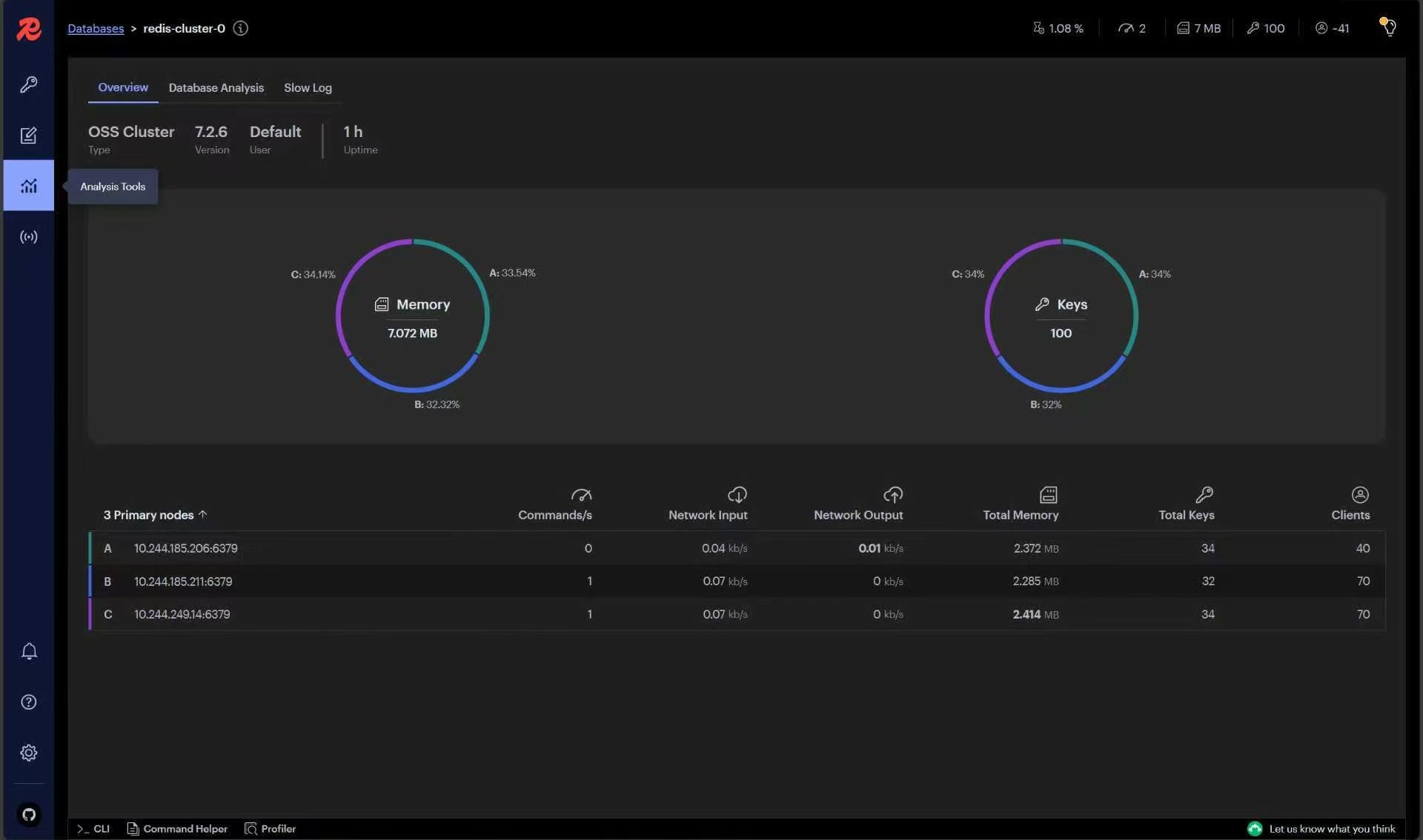Select node C row 10.244.249.14:6379
This screenshot has width=1423, height=840.
pos(737,614)
